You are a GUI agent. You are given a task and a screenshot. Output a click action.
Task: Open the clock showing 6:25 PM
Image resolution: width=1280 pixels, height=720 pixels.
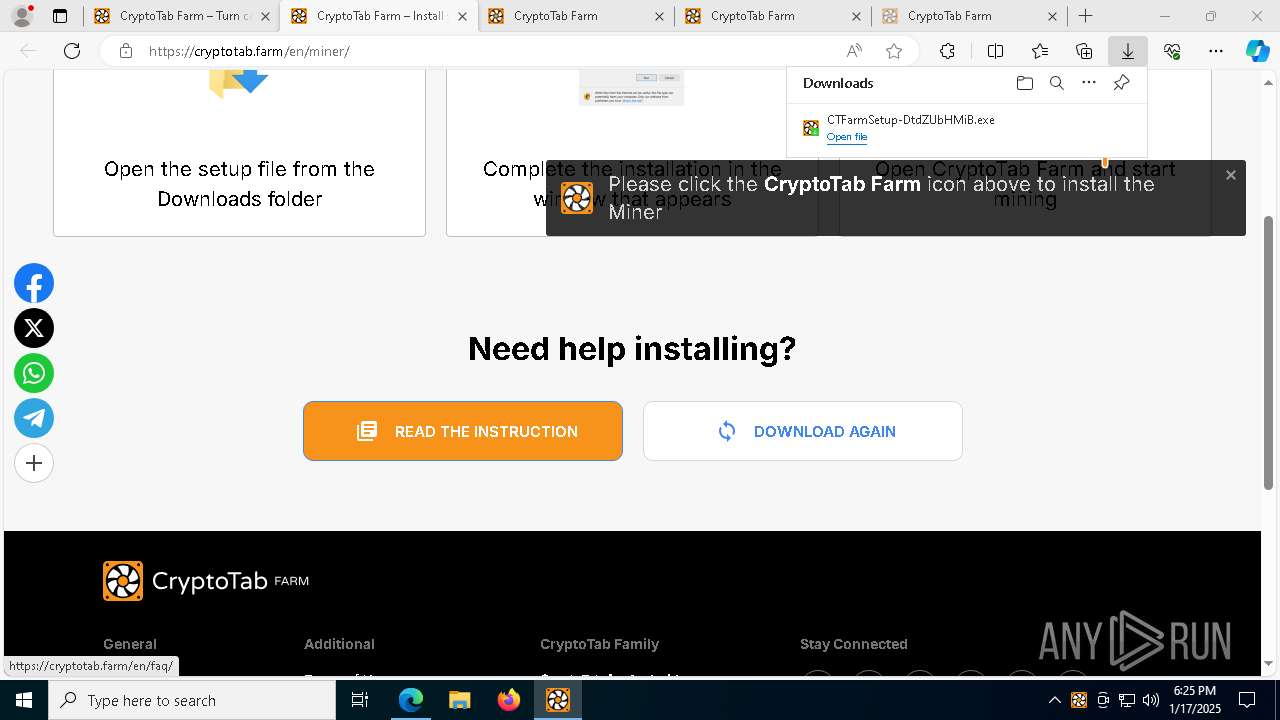tap(1195, 700)
